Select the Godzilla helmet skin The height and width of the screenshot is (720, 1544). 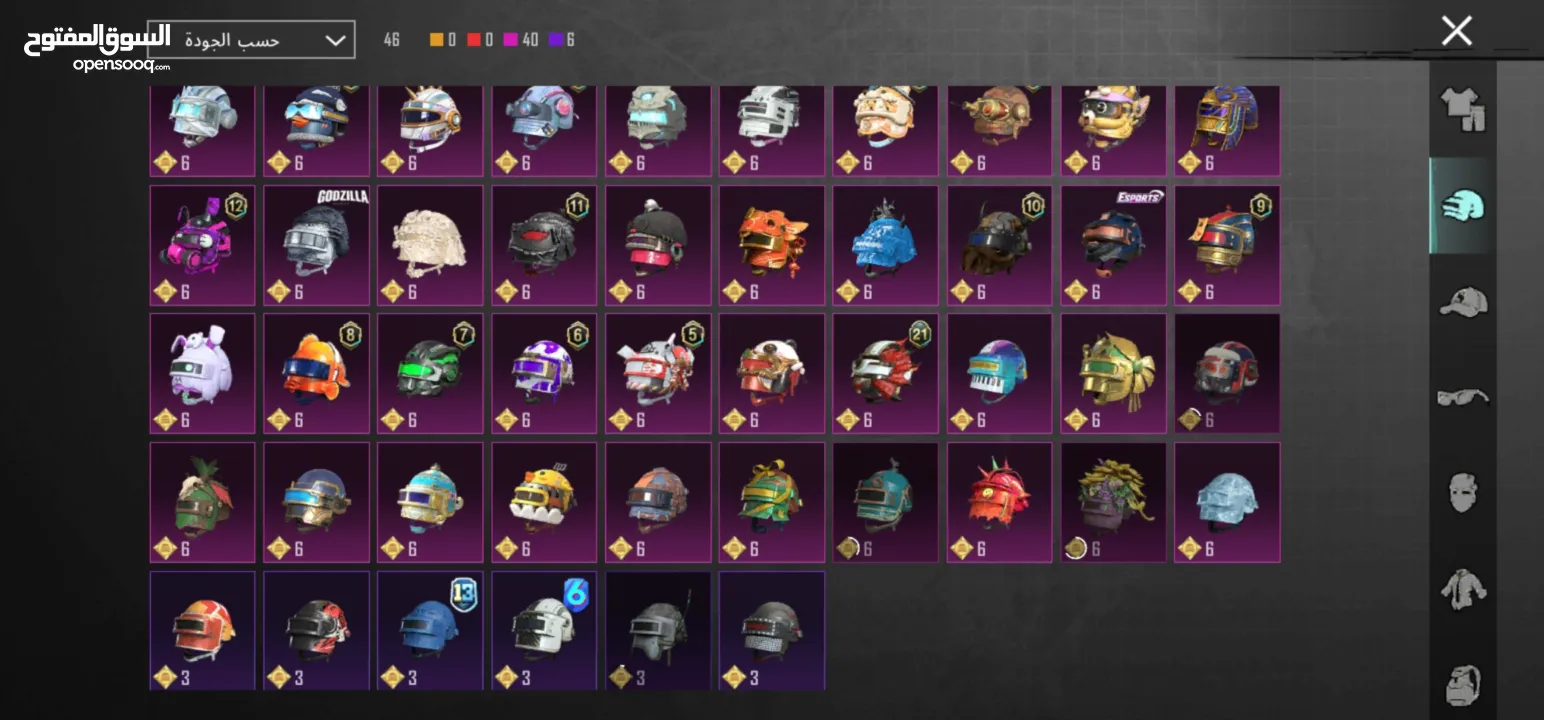[x=316, y=245]
